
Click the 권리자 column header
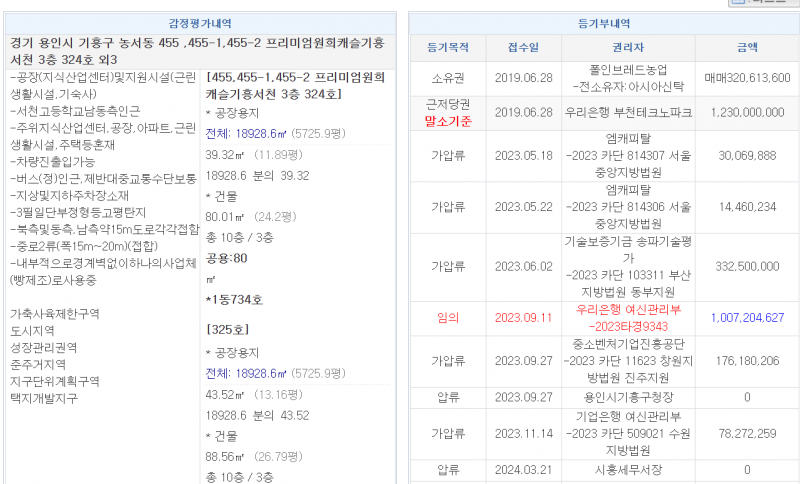627,47
